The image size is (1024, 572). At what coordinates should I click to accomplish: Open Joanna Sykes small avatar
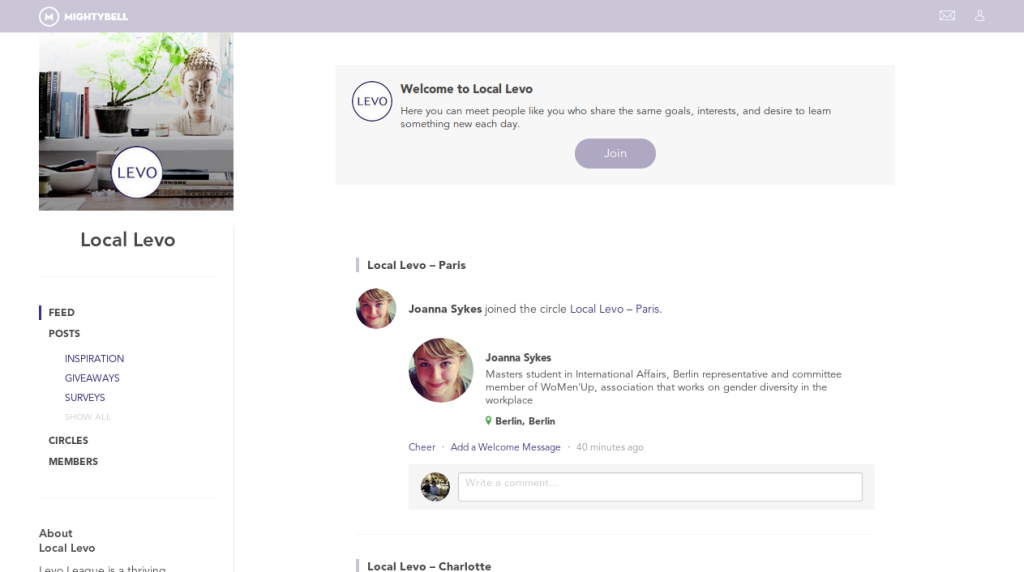(376, 308)
